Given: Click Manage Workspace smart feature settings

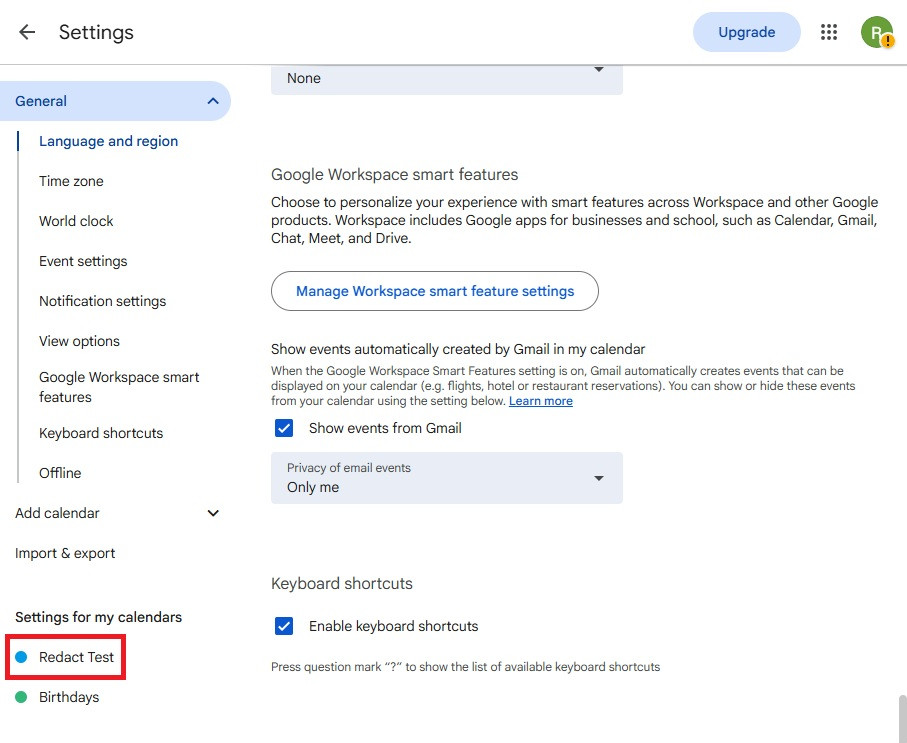Looking at the screenshot, I should (434, 291).
